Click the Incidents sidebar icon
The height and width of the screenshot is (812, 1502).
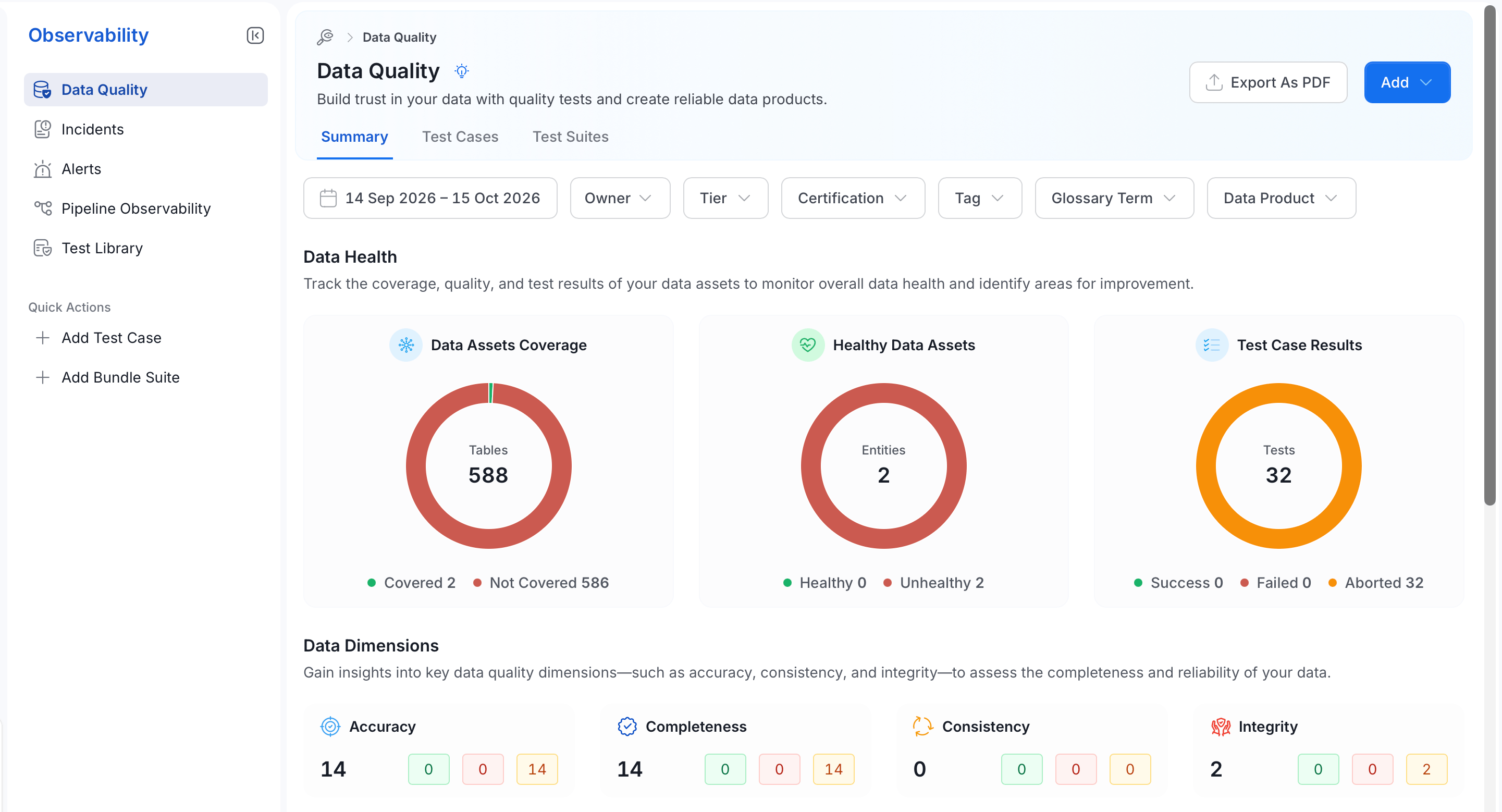tap(42, 129)
